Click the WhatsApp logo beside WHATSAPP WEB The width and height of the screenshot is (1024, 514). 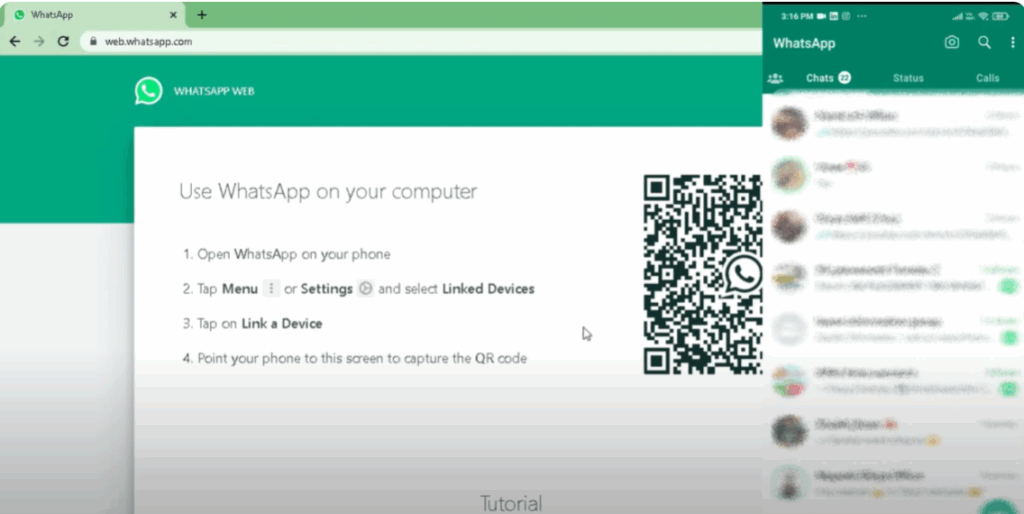pos(149,91)
